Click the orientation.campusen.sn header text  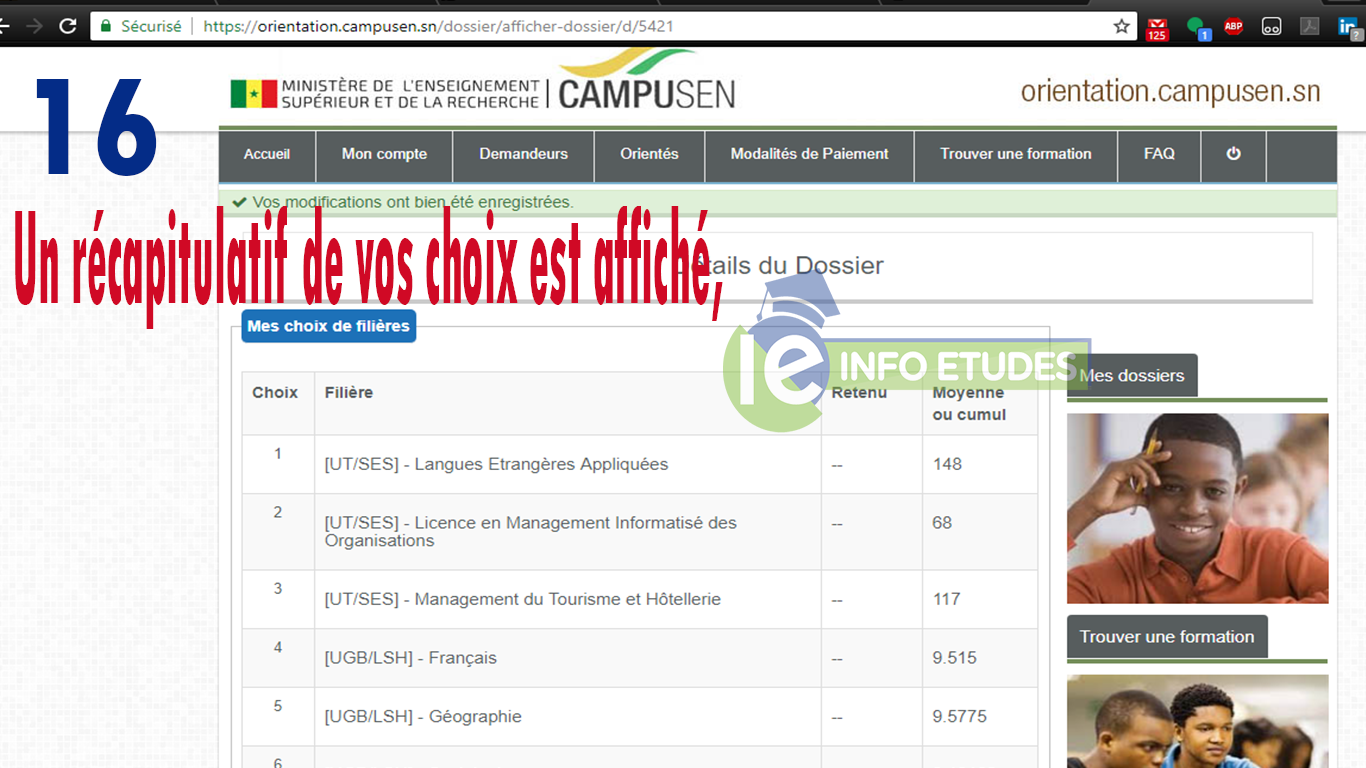point(1170,92)
